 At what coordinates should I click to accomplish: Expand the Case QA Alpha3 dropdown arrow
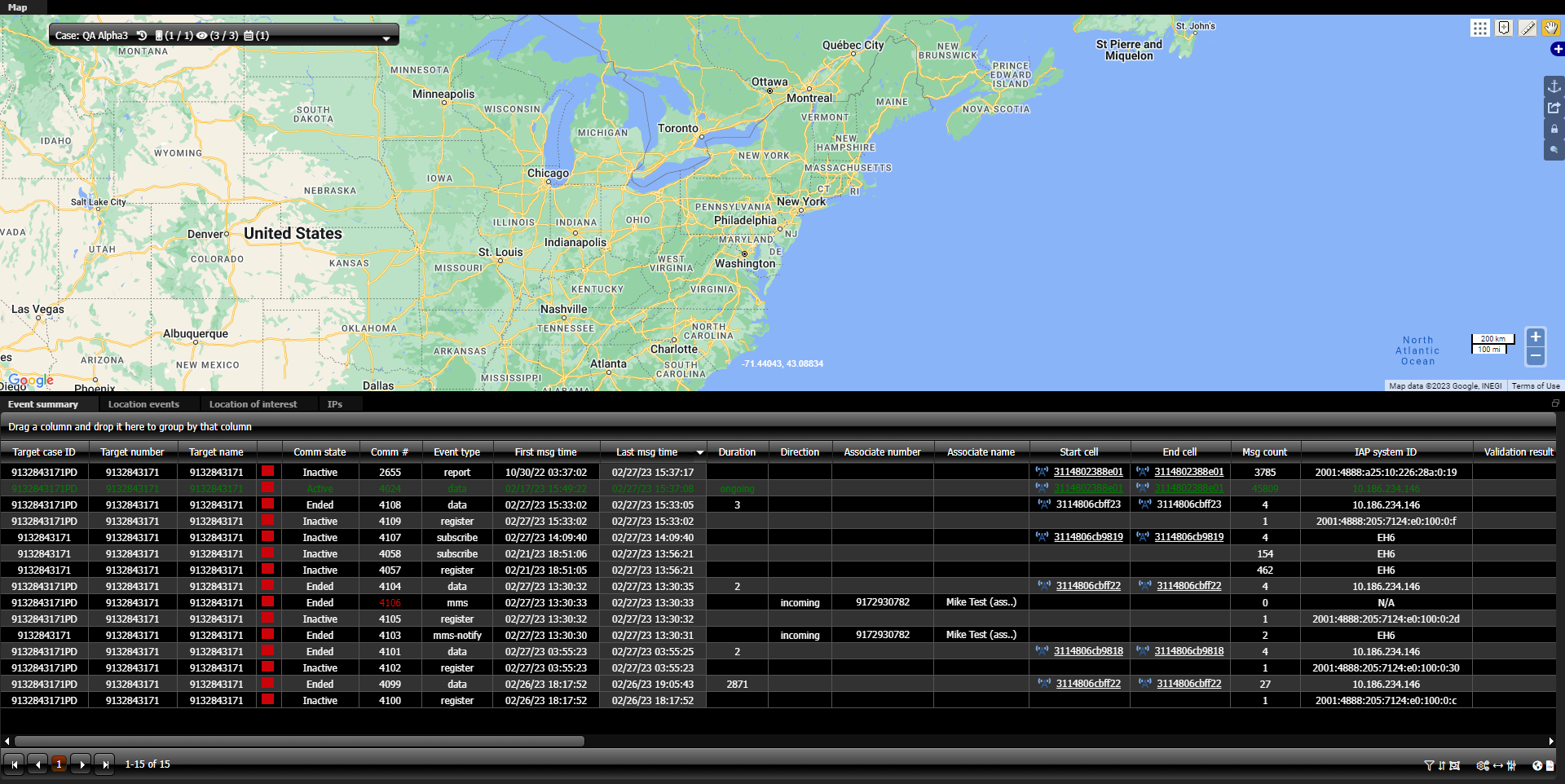tap(386, 38)
